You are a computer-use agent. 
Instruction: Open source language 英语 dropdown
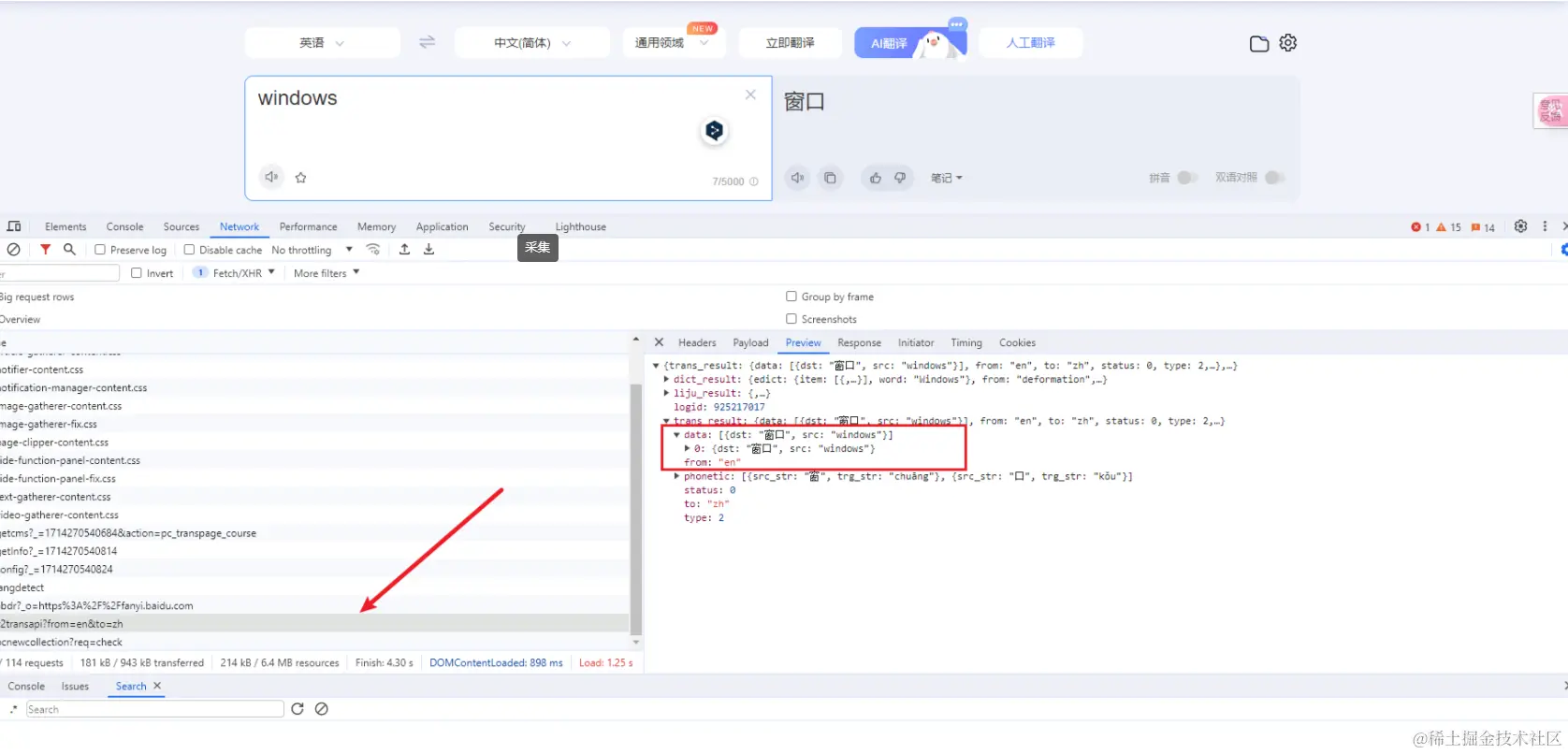322,43
